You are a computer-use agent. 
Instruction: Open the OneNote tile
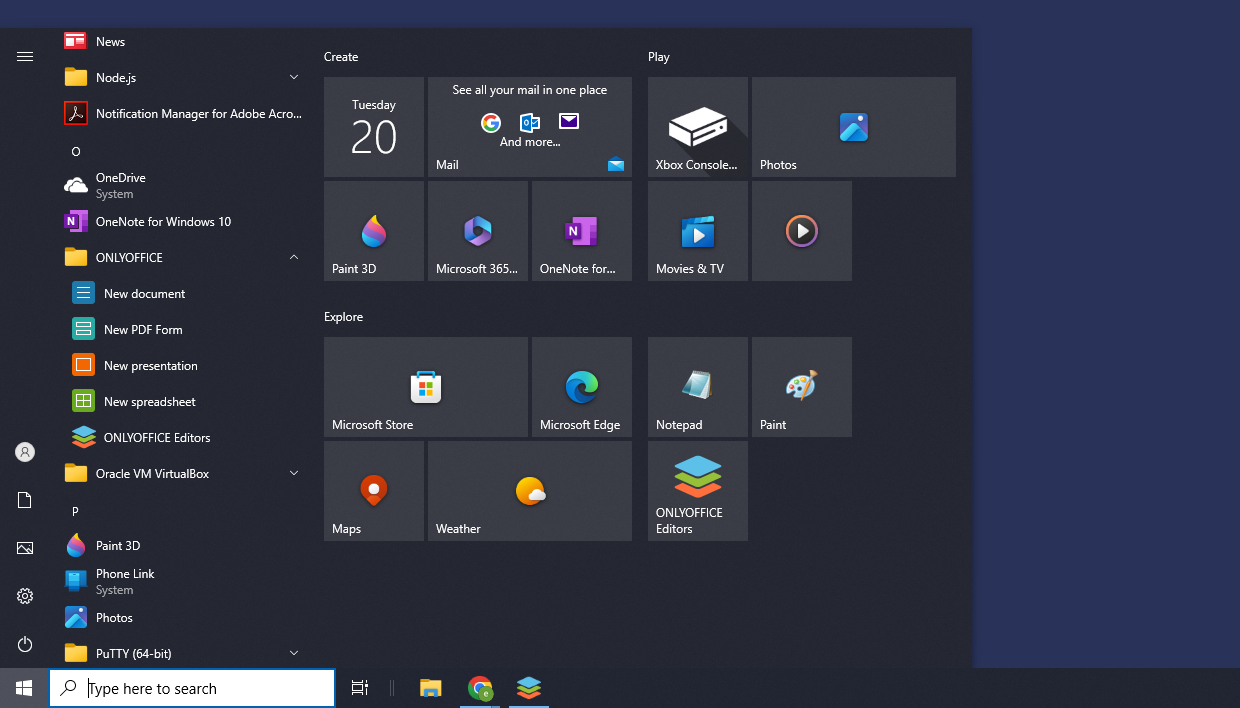582,231
